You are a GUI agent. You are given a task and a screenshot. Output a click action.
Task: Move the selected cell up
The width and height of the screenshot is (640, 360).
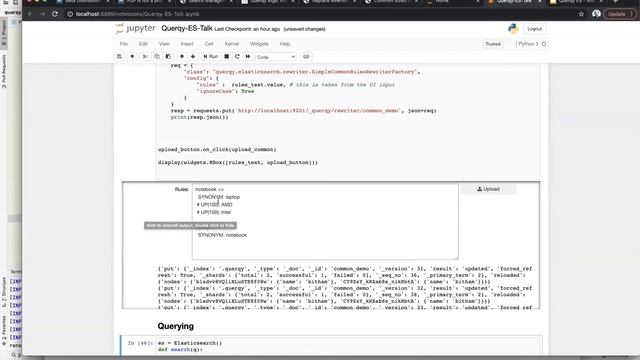point(182,57)
